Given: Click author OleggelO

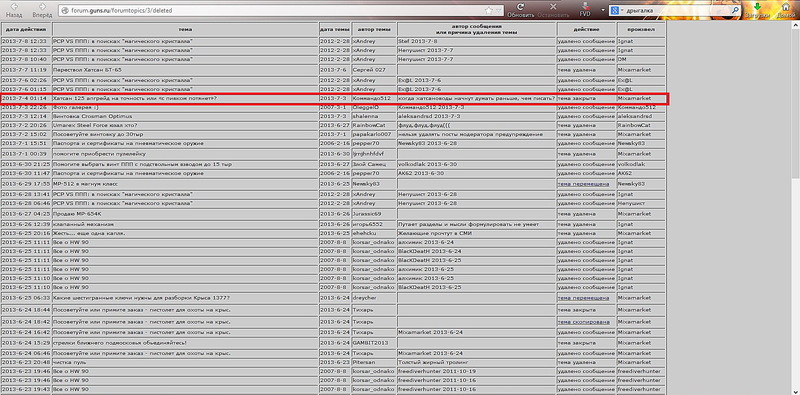Looking at the screenshot, I should (365, 107).
